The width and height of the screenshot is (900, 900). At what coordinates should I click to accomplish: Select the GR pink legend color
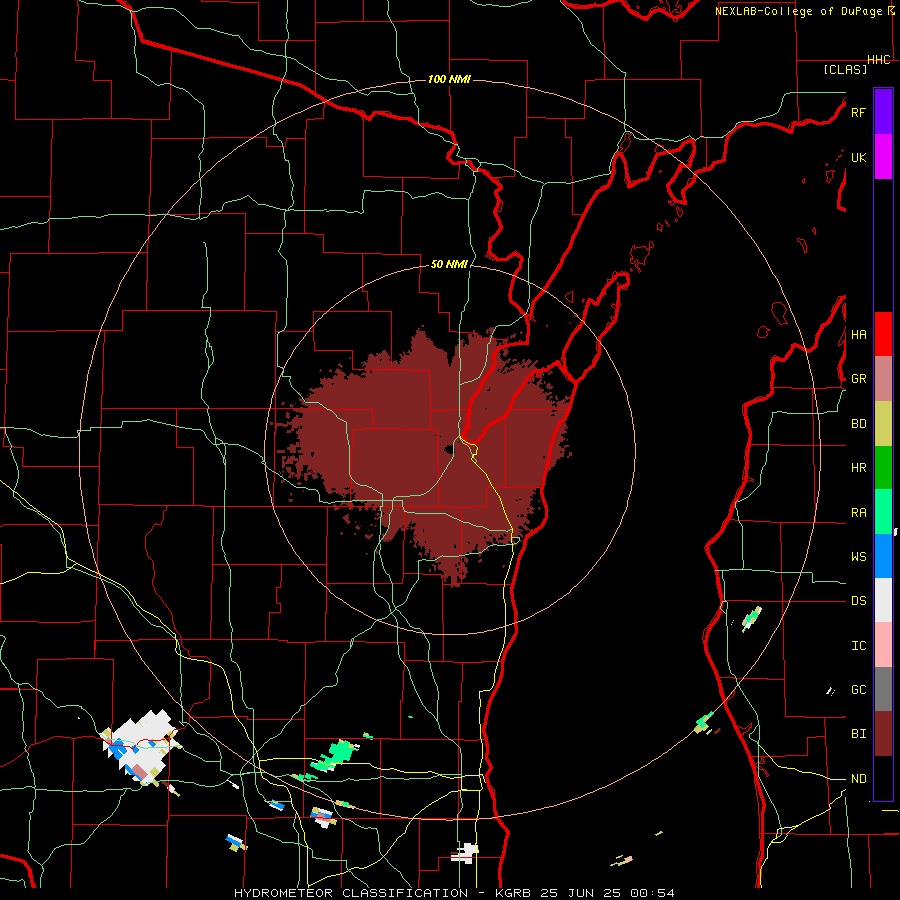point(883,379)
